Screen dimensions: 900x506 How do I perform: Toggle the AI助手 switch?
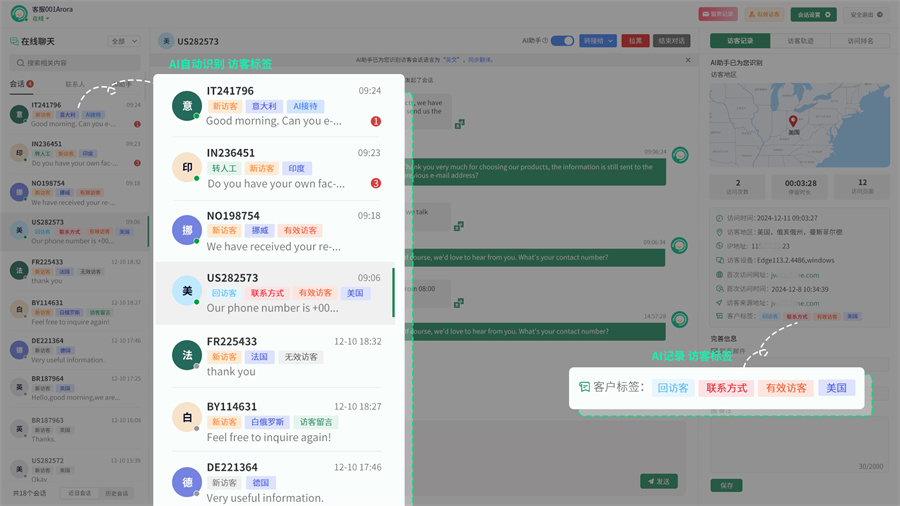coord(562,41)
